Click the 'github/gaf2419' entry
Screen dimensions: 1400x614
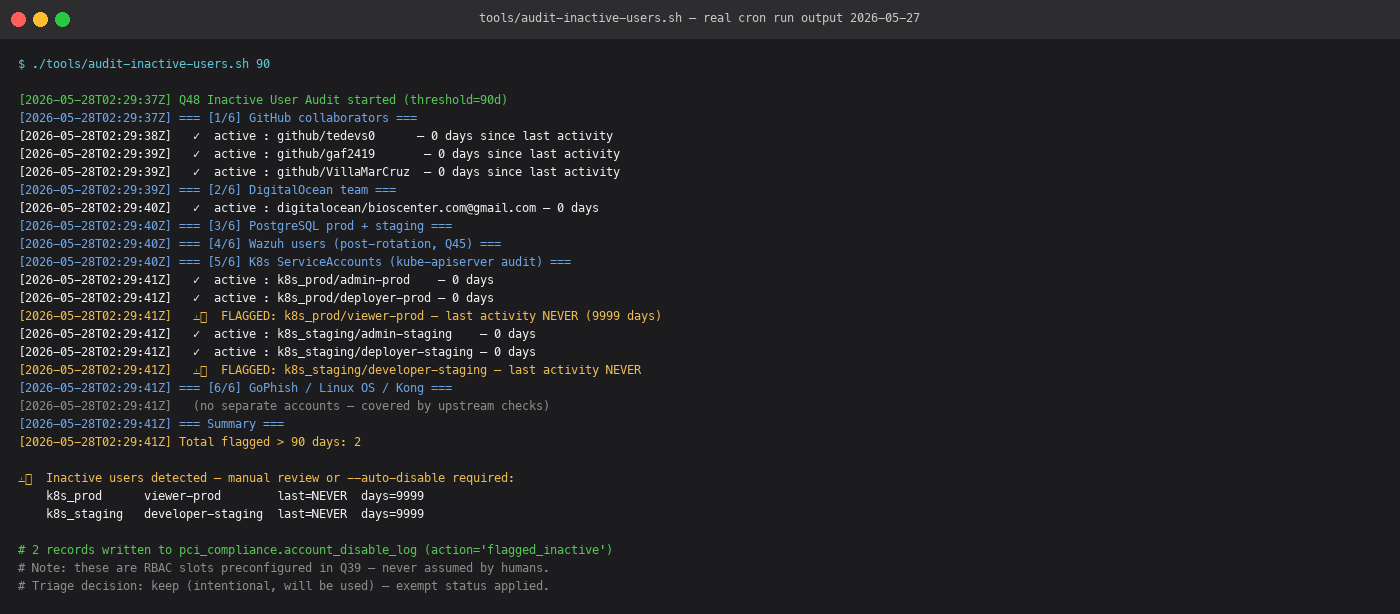(326, 154)
